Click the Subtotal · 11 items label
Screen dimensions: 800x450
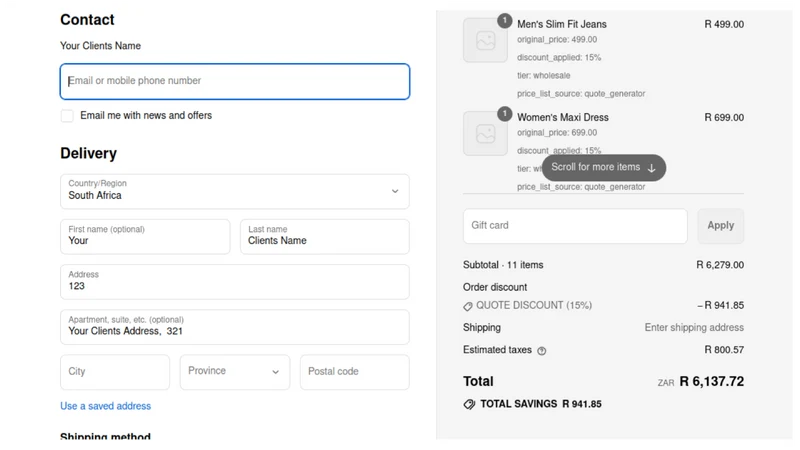(x=503, y=265)
